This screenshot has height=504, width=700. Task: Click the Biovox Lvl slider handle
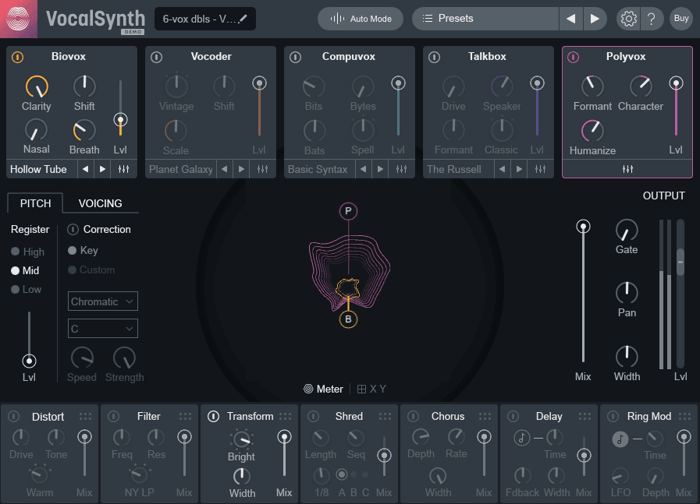pyautogui.click(x=120, y=120)
